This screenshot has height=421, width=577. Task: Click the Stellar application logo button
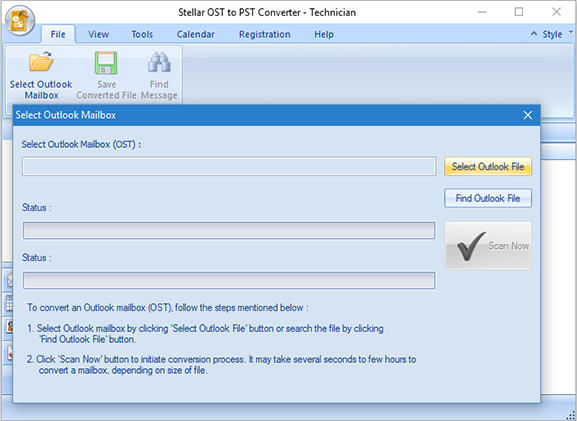[x=20, y=20]
